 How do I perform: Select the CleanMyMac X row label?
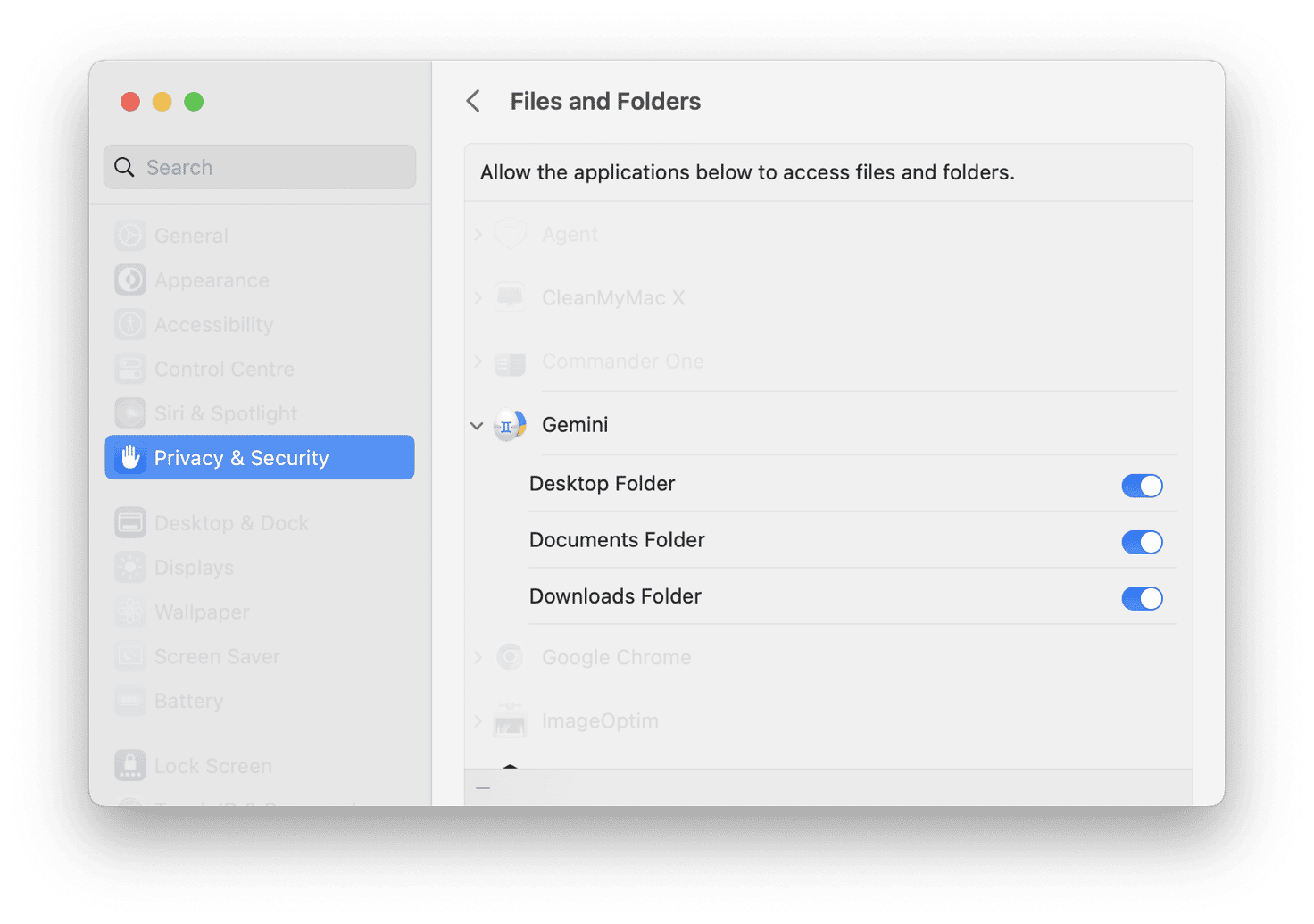613,297
